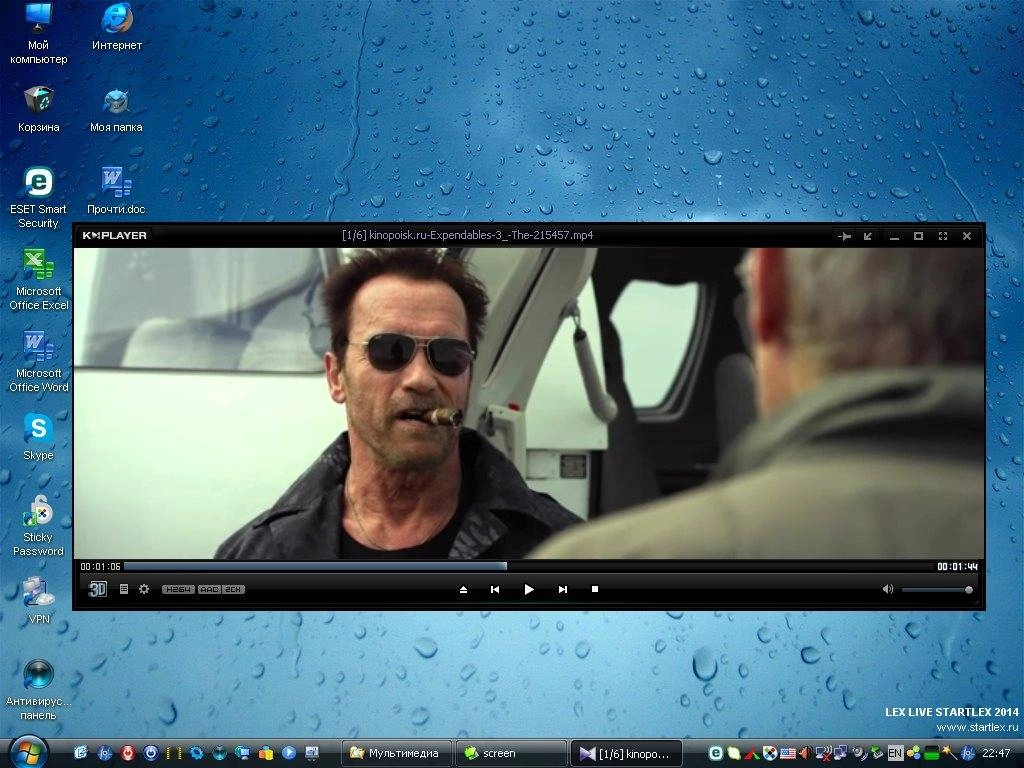Switch KMPlayer to compact mode arrow icon
The height and width of the screenshot is (768, 1024).
868,236
